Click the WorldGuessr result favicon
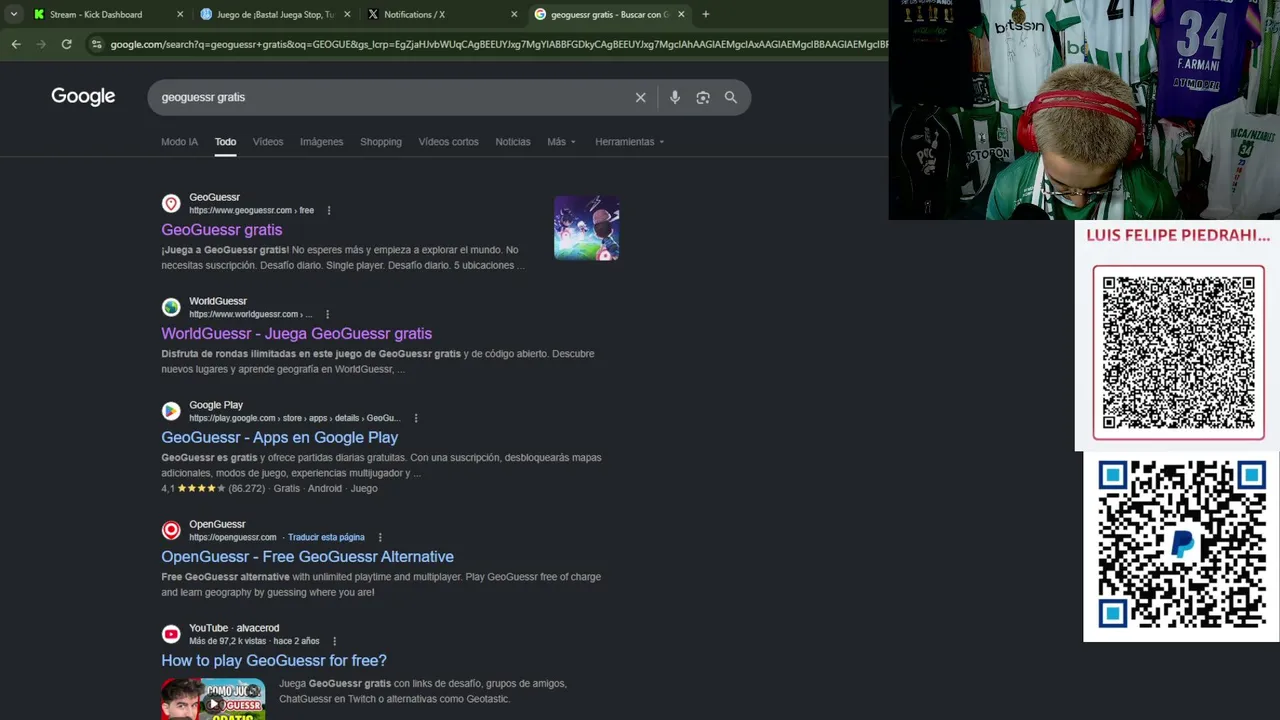This screenshot has width=1280, height=720. pos(171,307)
